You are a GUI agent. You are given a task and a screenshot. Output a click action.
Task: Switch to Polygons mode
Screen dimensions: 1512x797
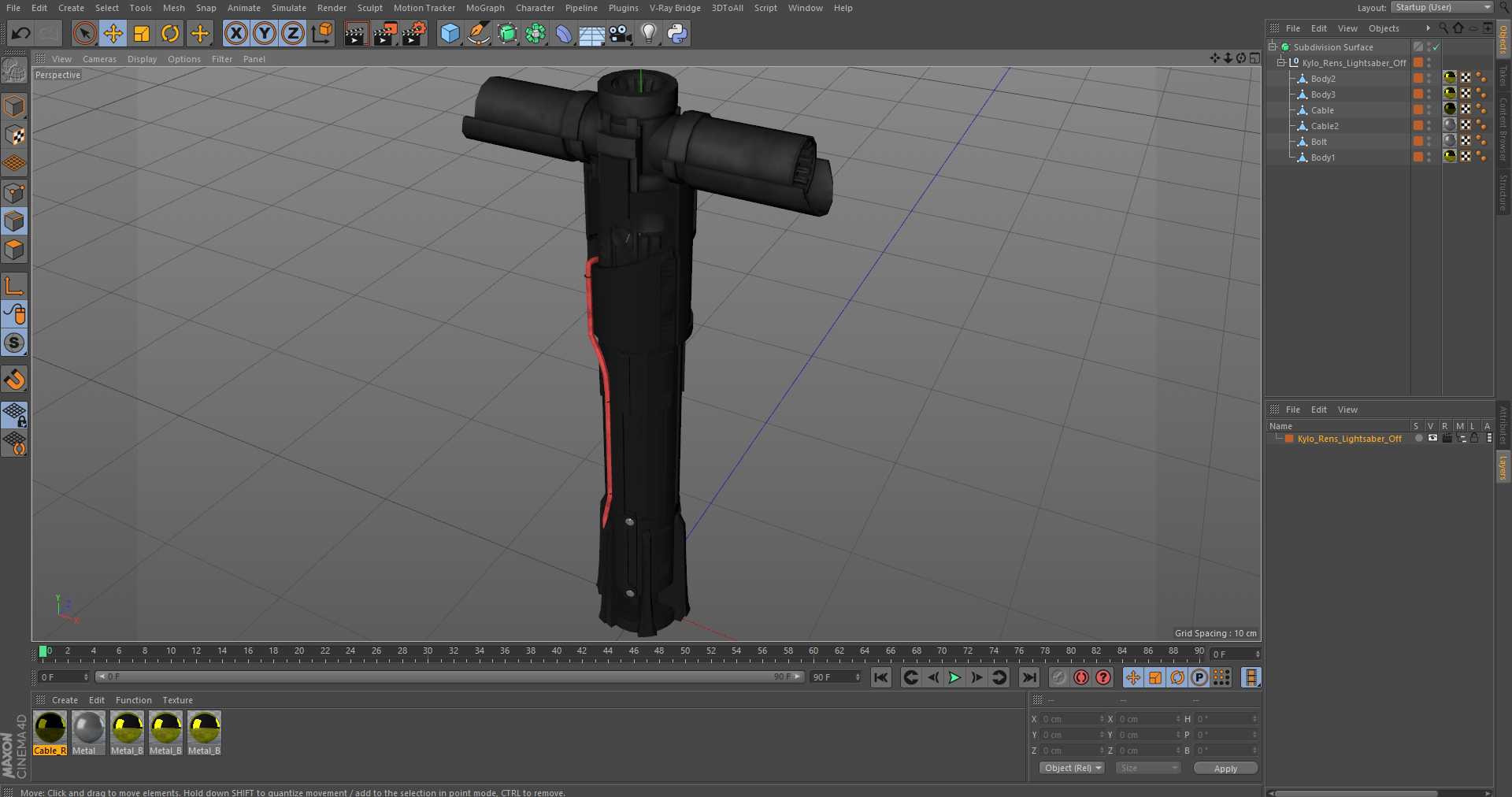(x=14, y=250)
